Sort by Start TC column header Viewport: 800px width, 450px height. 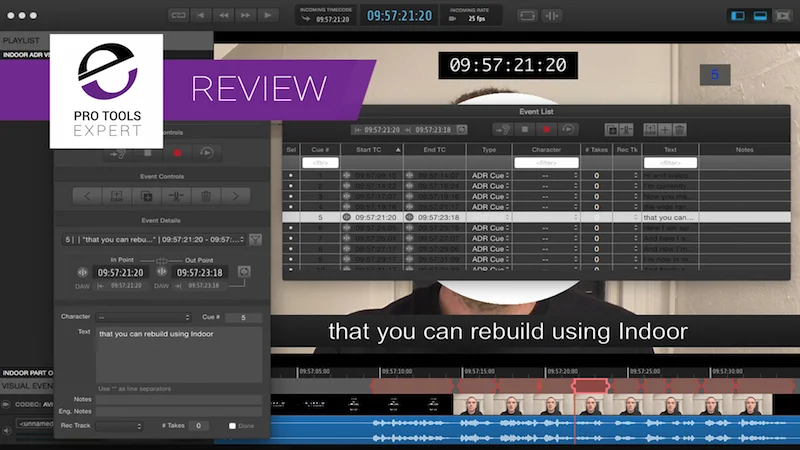[x=372, y=149]
